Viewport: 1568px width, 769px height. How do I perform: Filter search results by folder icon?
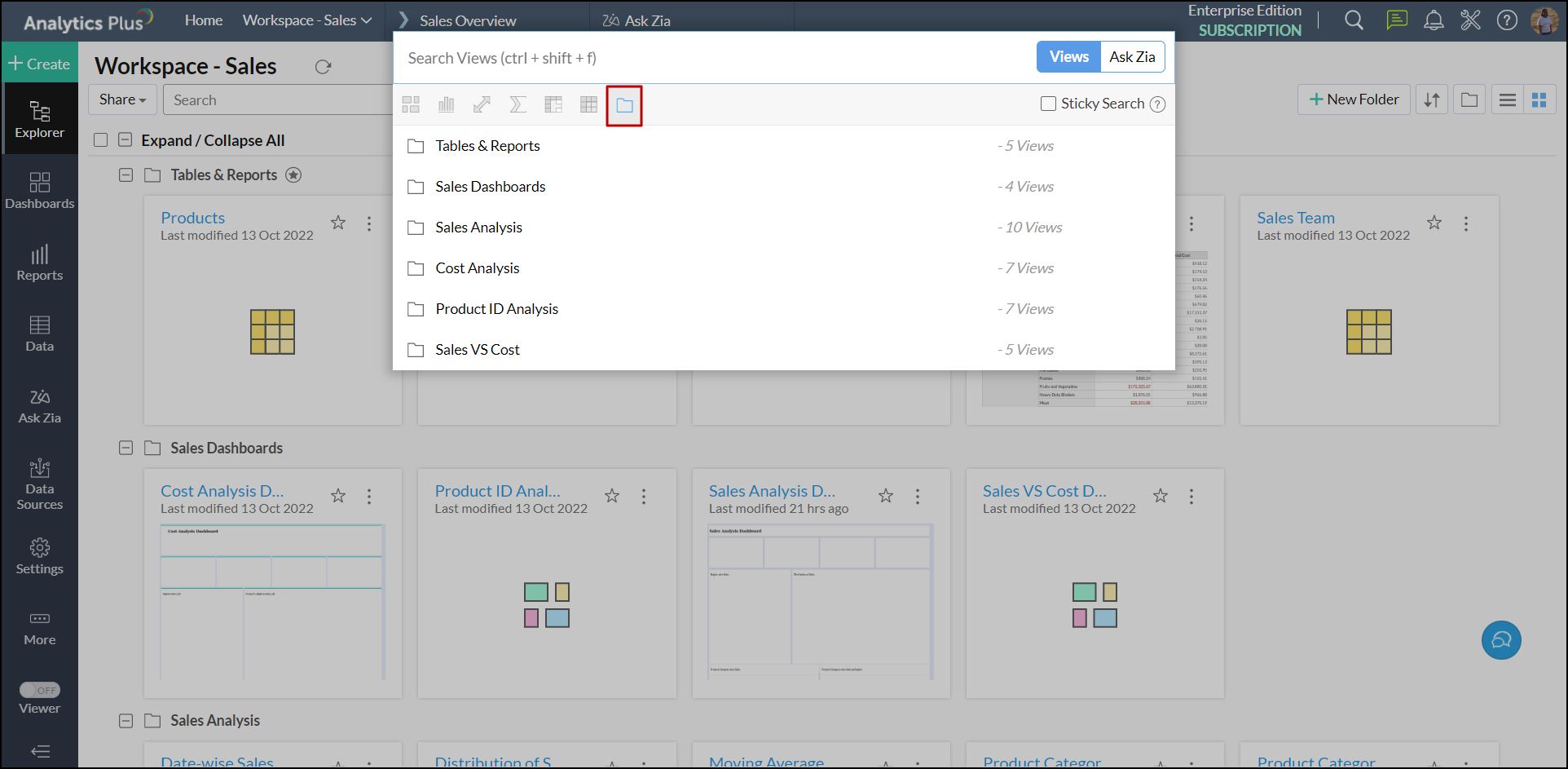coord(624,105)
